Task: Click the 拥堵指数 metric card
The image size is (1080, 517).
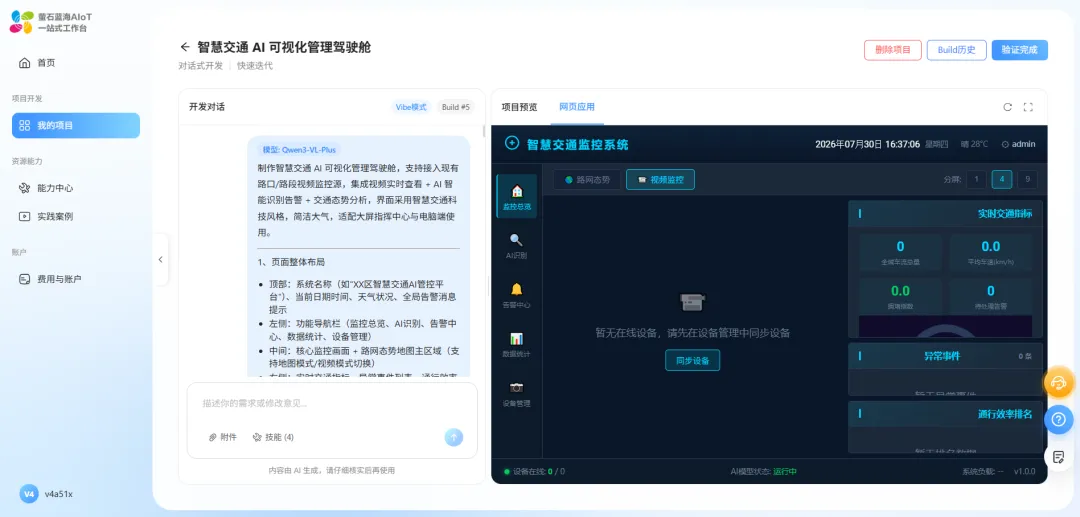Action: [x=900, y=296]
